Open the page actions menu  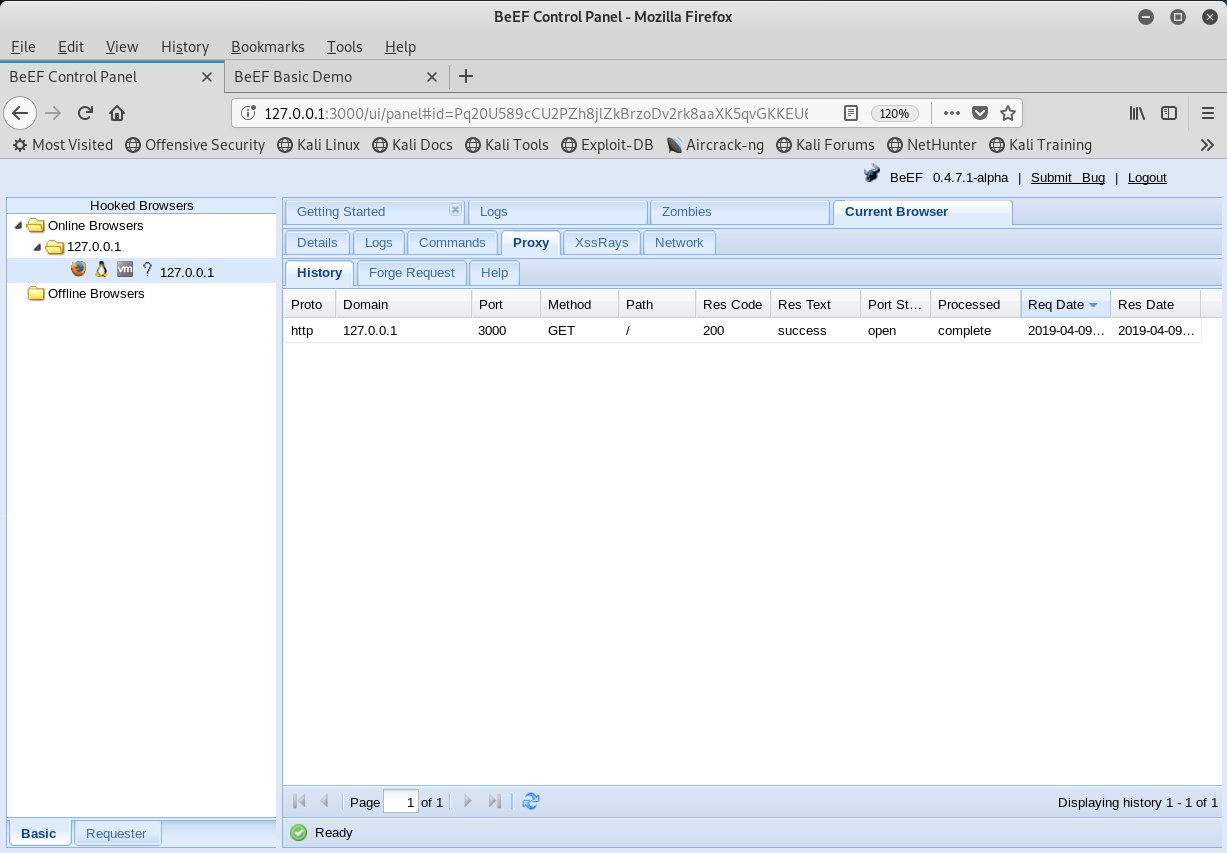pos(952,113)
